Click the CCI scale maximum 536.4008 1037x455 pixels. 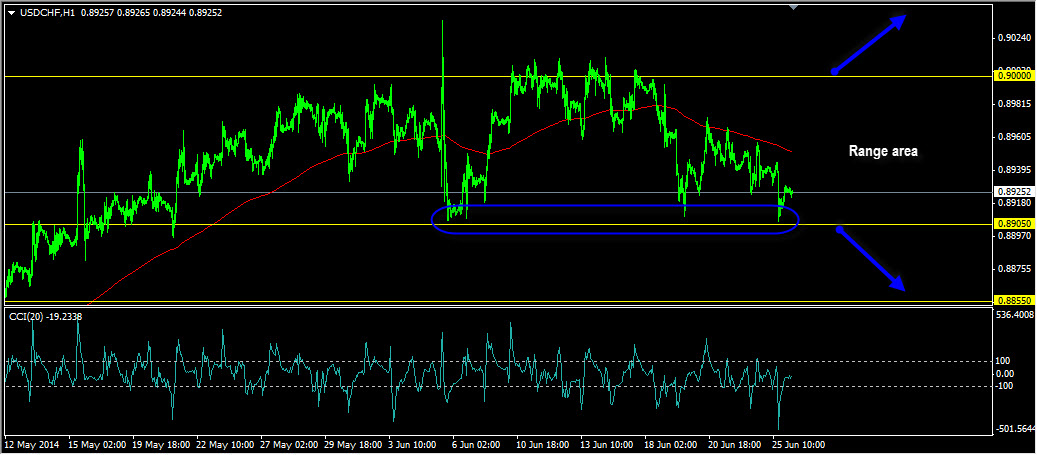pyautogui.click(x=1016, y=313)
